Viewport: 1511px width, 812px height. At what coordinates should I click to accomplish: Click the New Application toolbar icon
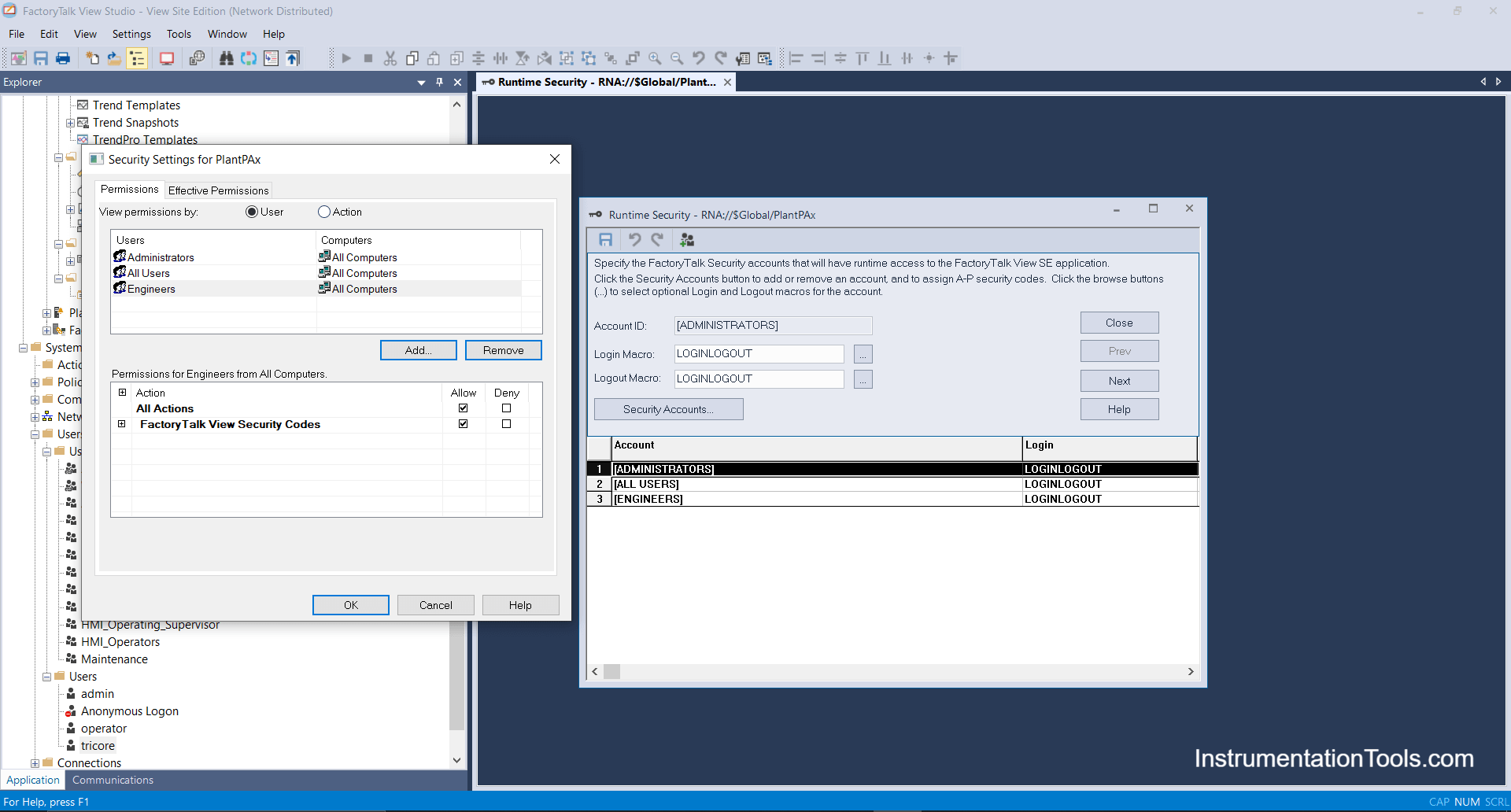[92, 58]
